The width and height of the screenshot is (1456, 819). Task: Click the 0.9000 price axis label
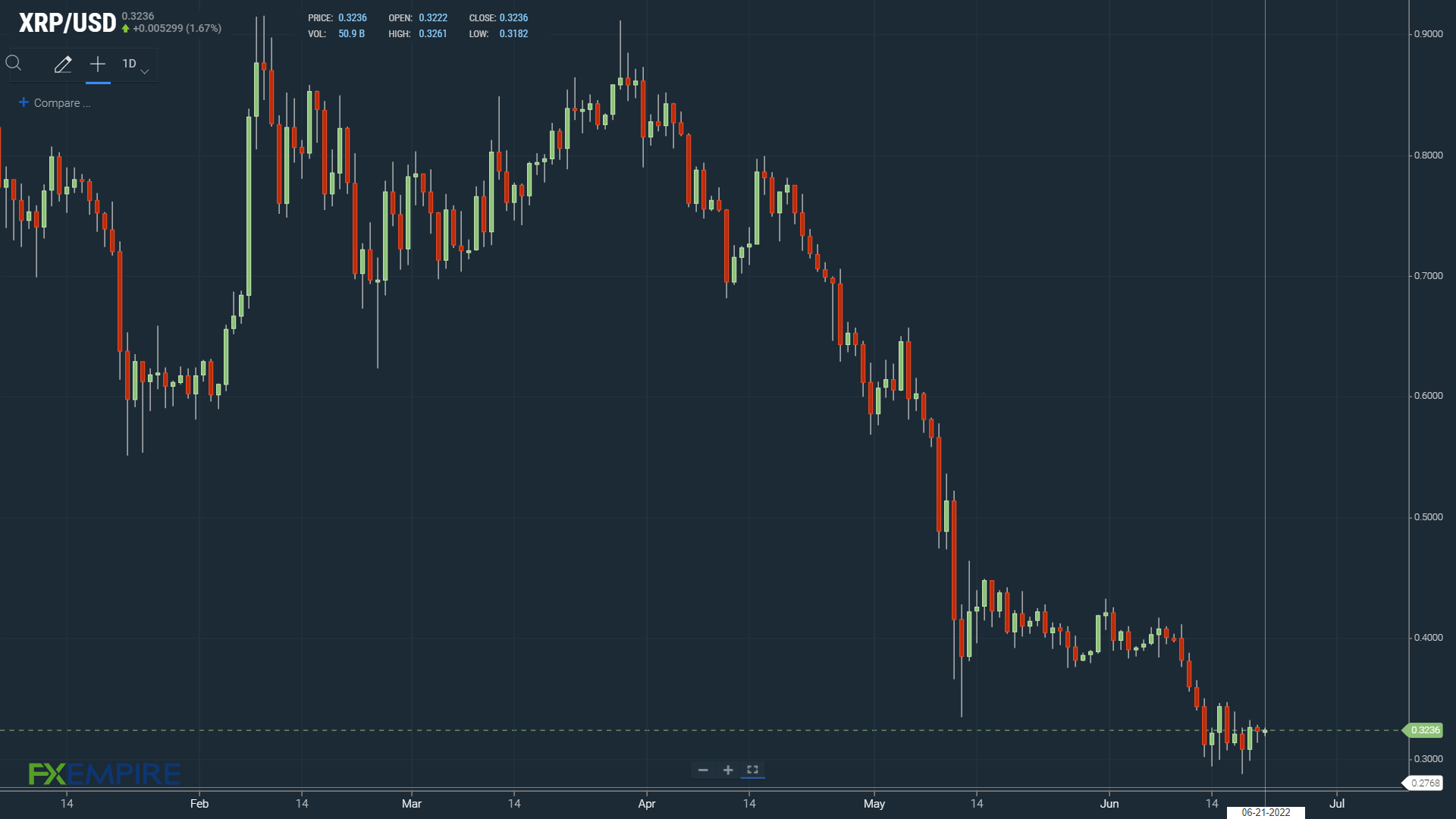1428,34
